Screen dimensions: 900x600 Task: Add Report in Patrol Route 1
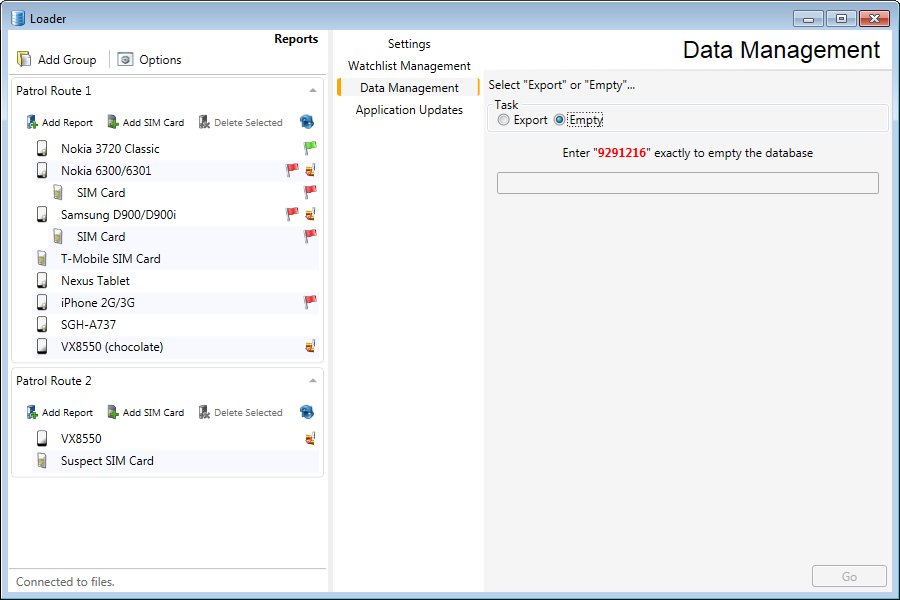(x=60, y=122)
